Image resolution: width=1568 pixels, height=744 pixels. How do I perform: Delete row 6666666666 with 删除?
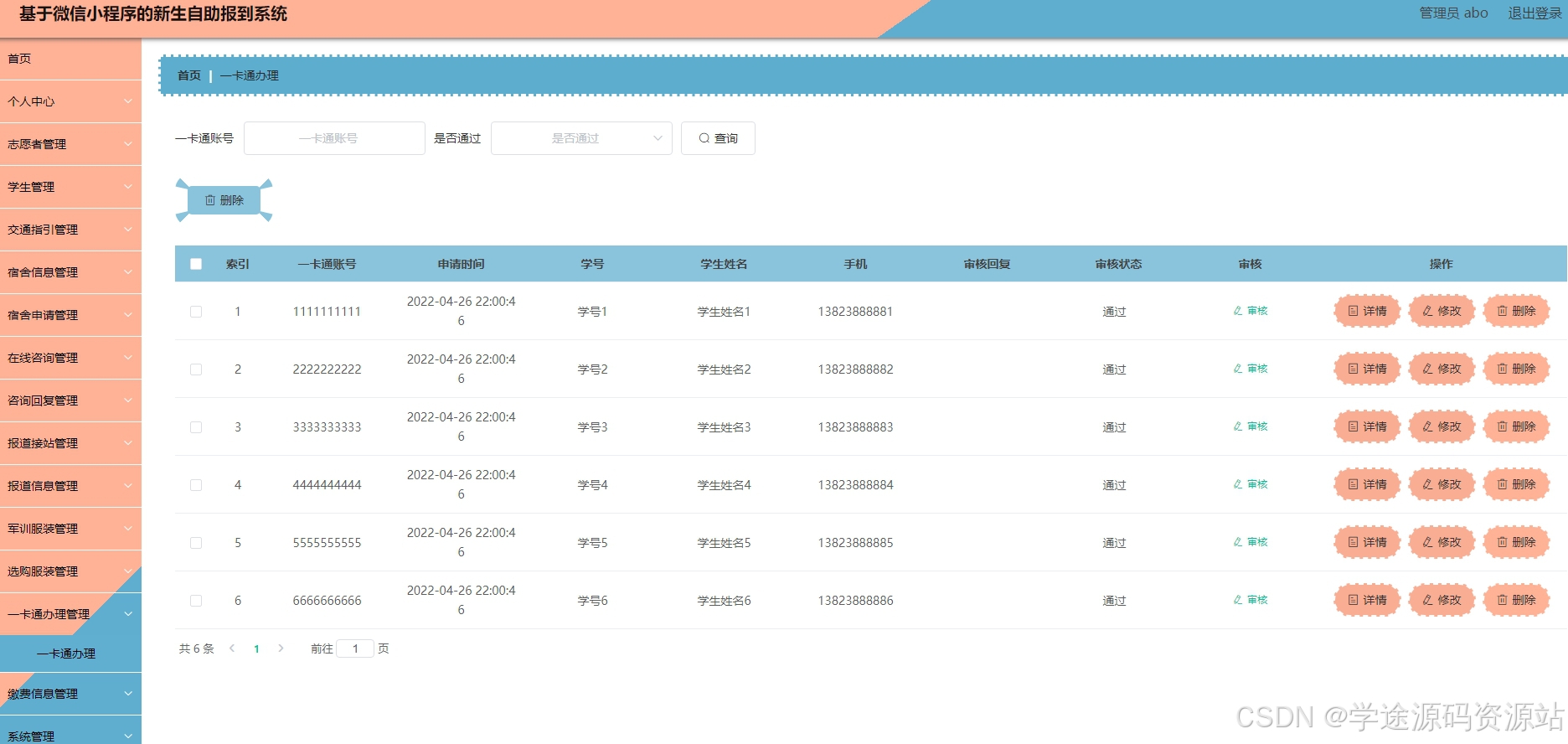tap(1516, 600)
